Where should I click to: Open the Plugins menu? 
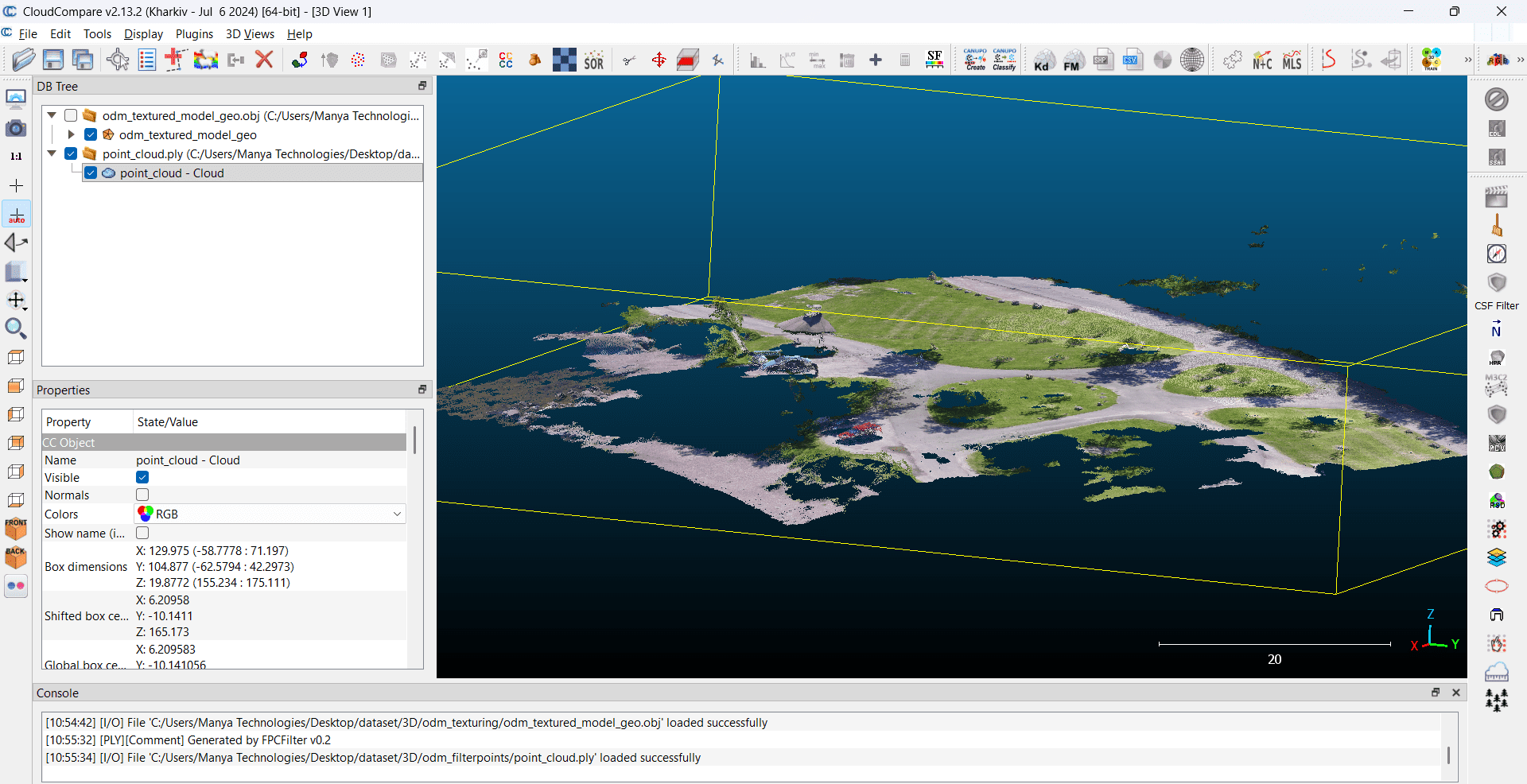point(194,34)
